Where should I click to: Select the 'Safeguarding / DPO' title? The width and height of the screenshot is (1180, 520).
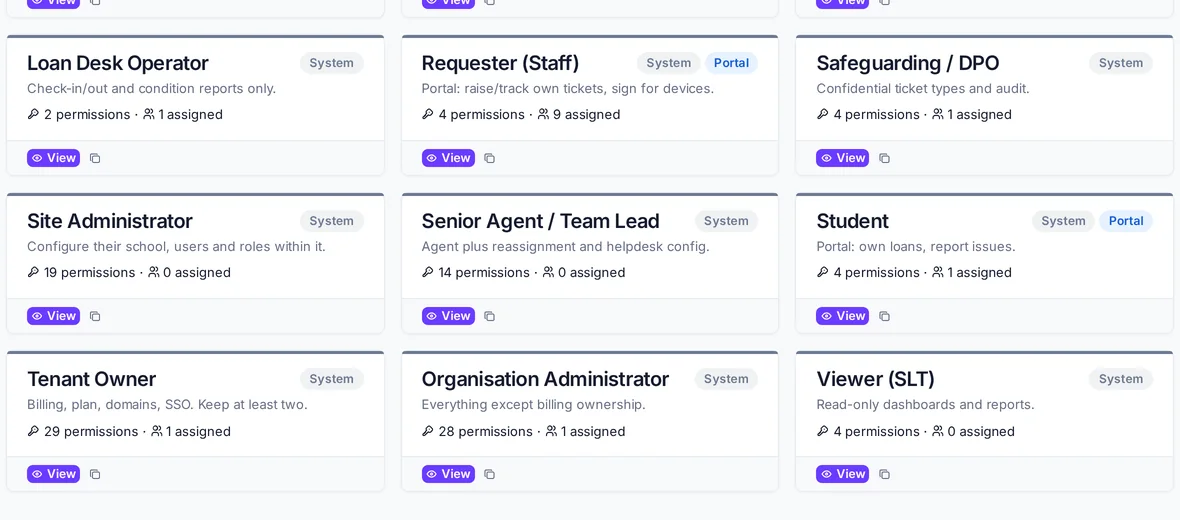tap(908, 63)
